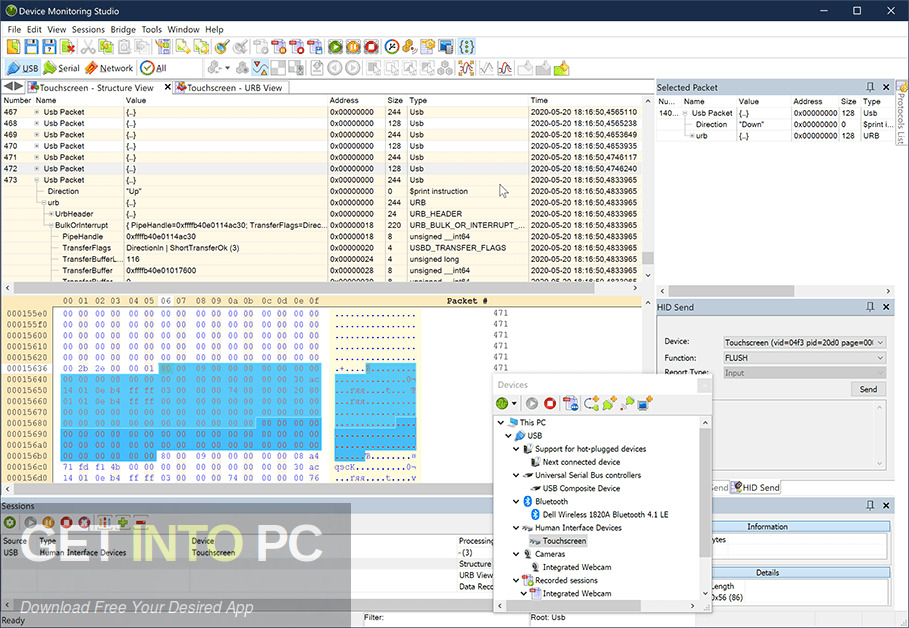Click the Devices tree vertical scrollbar thumb
Image resolution: width=909 pixels, height=628 pixels.
tap(705, 492)
